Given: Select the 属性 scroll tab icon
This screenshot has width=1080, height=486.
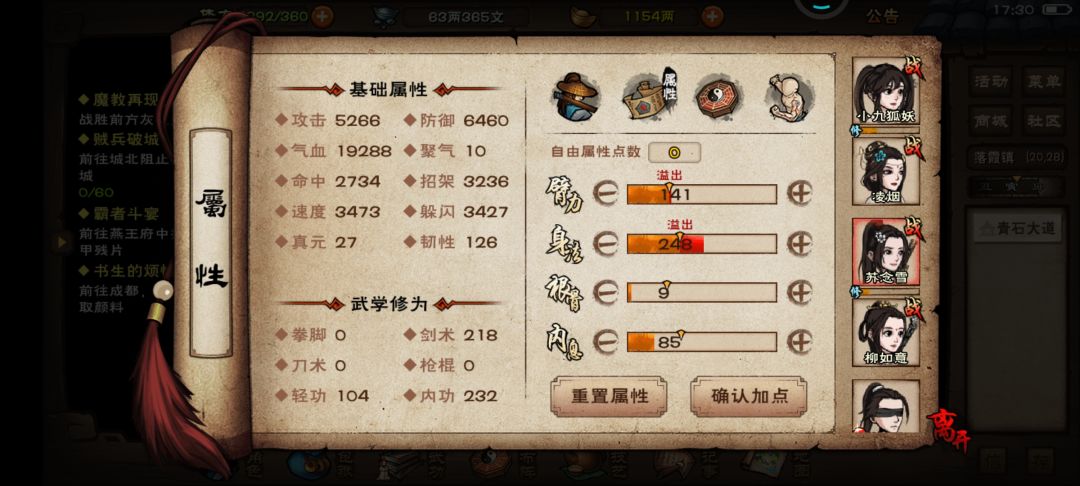Looking at the screenshot, I should tap(650, 95).
